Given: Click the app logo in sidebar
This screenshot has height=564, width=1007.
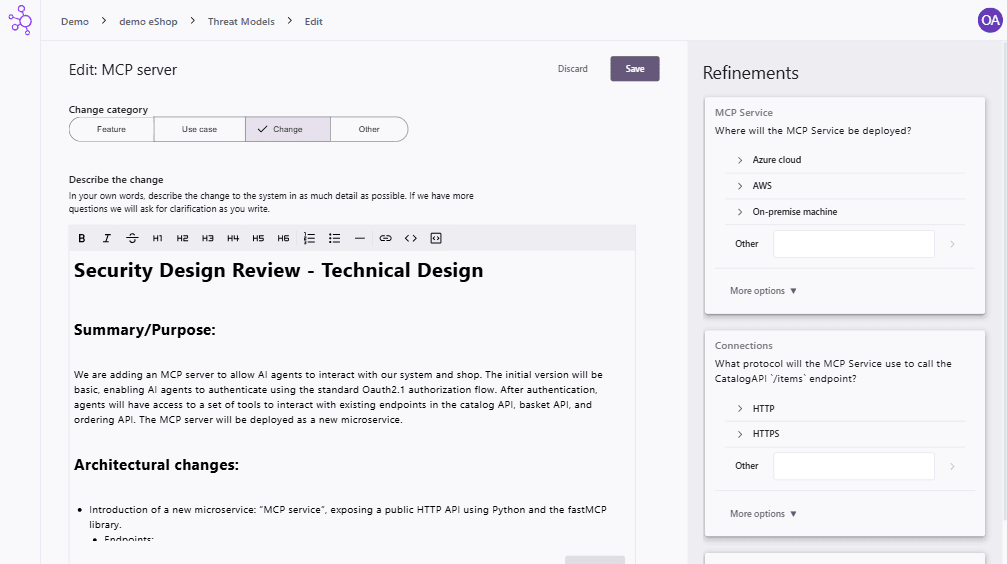Looking at the screenshot, I should click(x=20, y=21).
